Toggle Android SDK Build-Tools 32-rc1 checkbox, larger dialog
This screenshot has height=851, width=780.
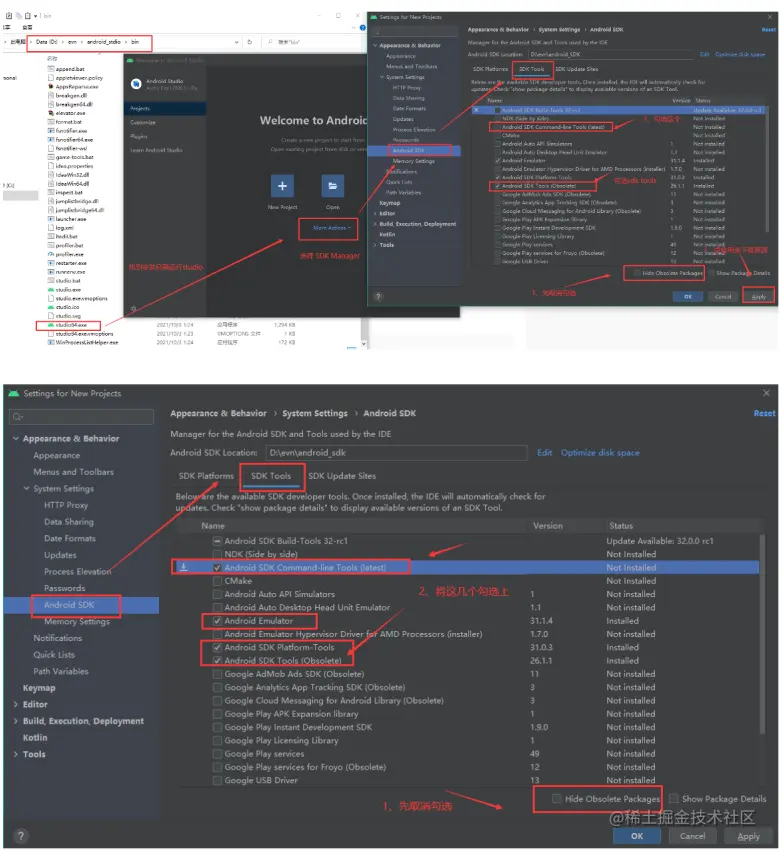(x=217, y=541)
